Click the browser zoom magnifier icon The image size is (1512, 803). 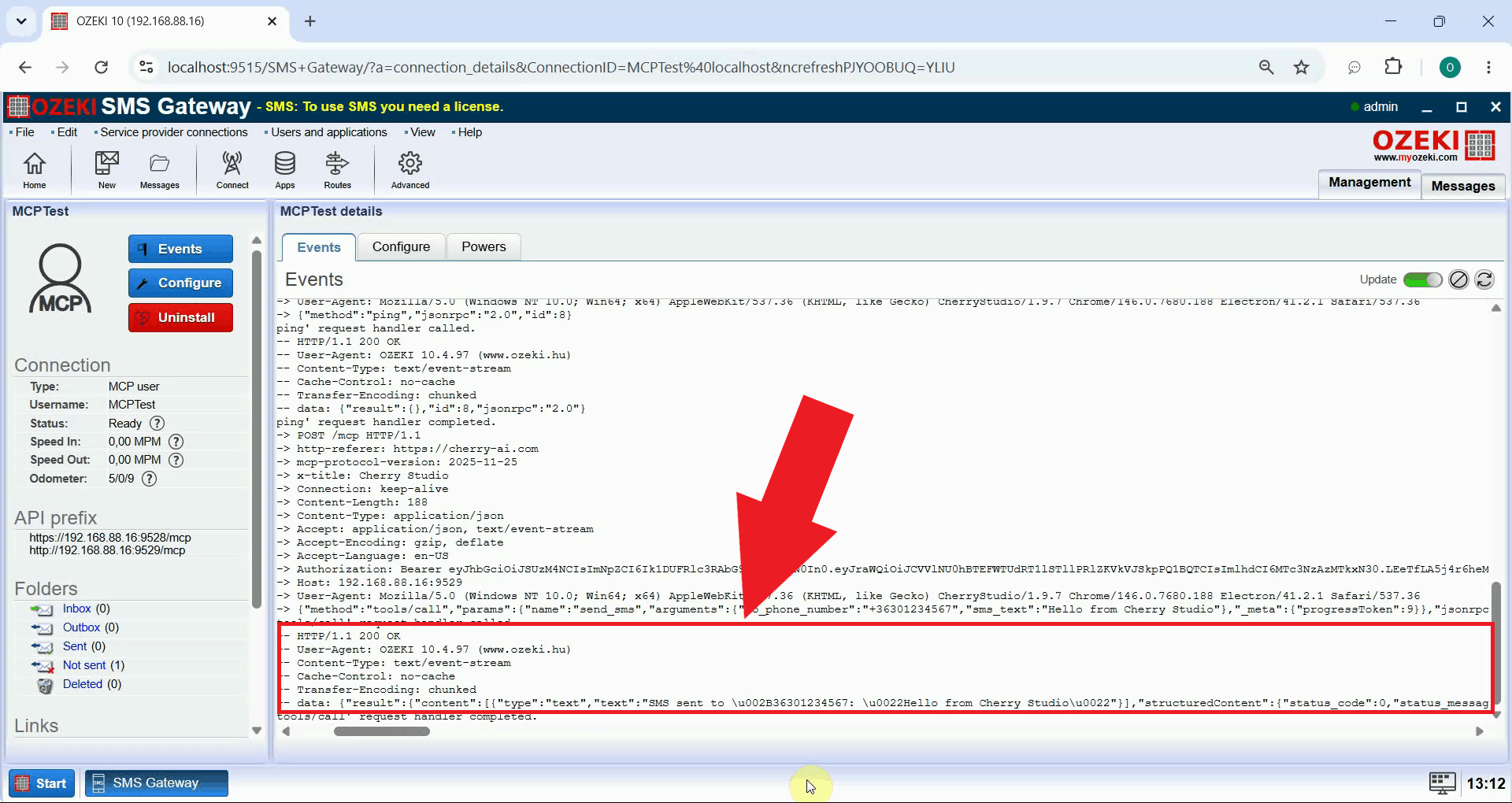[1266, 68]
